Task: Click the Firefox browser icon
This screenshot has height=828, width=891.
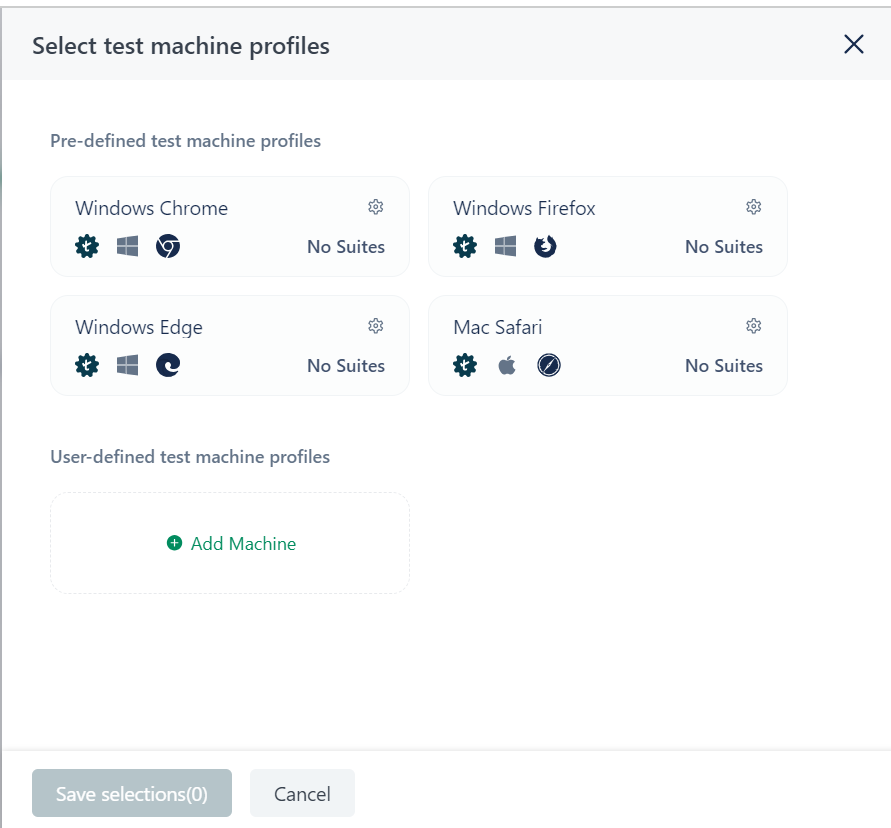Action: (545, 246)
